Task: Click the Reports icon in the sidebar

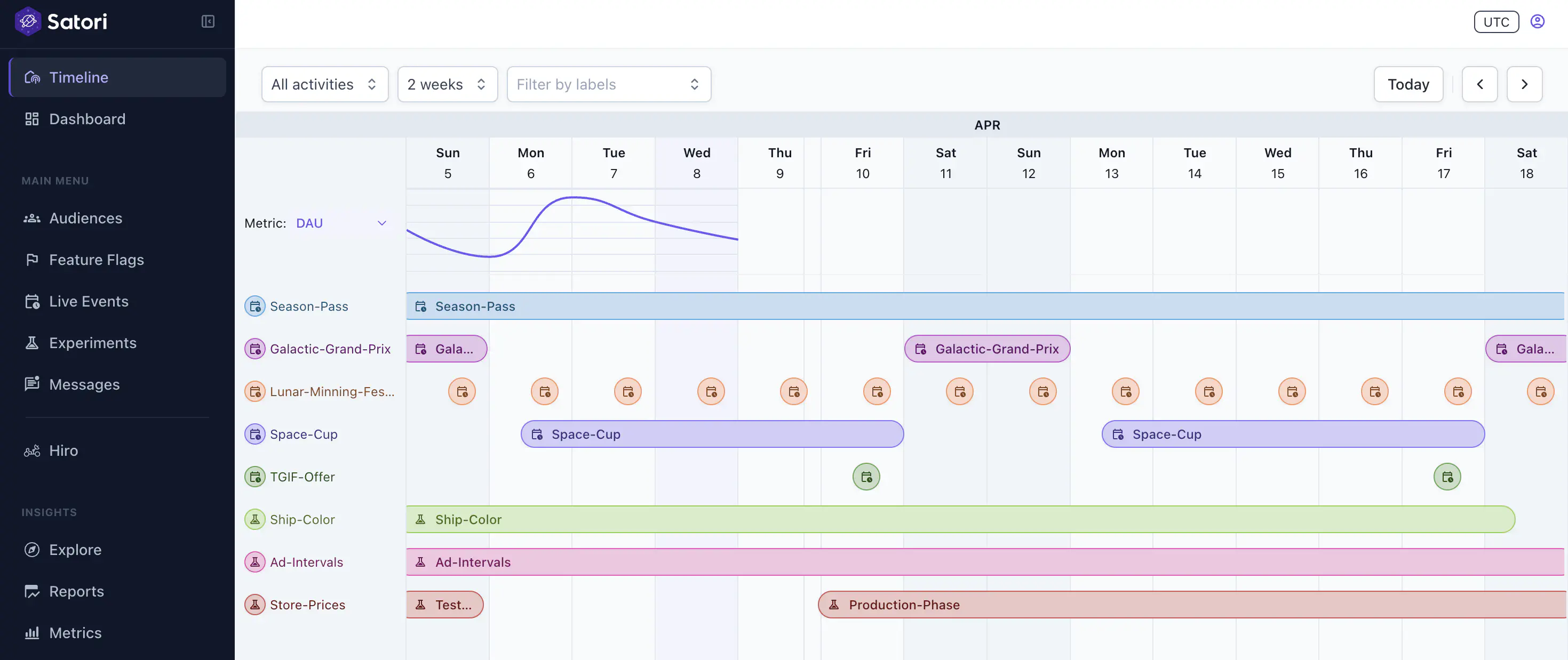Action: (32, 591)
